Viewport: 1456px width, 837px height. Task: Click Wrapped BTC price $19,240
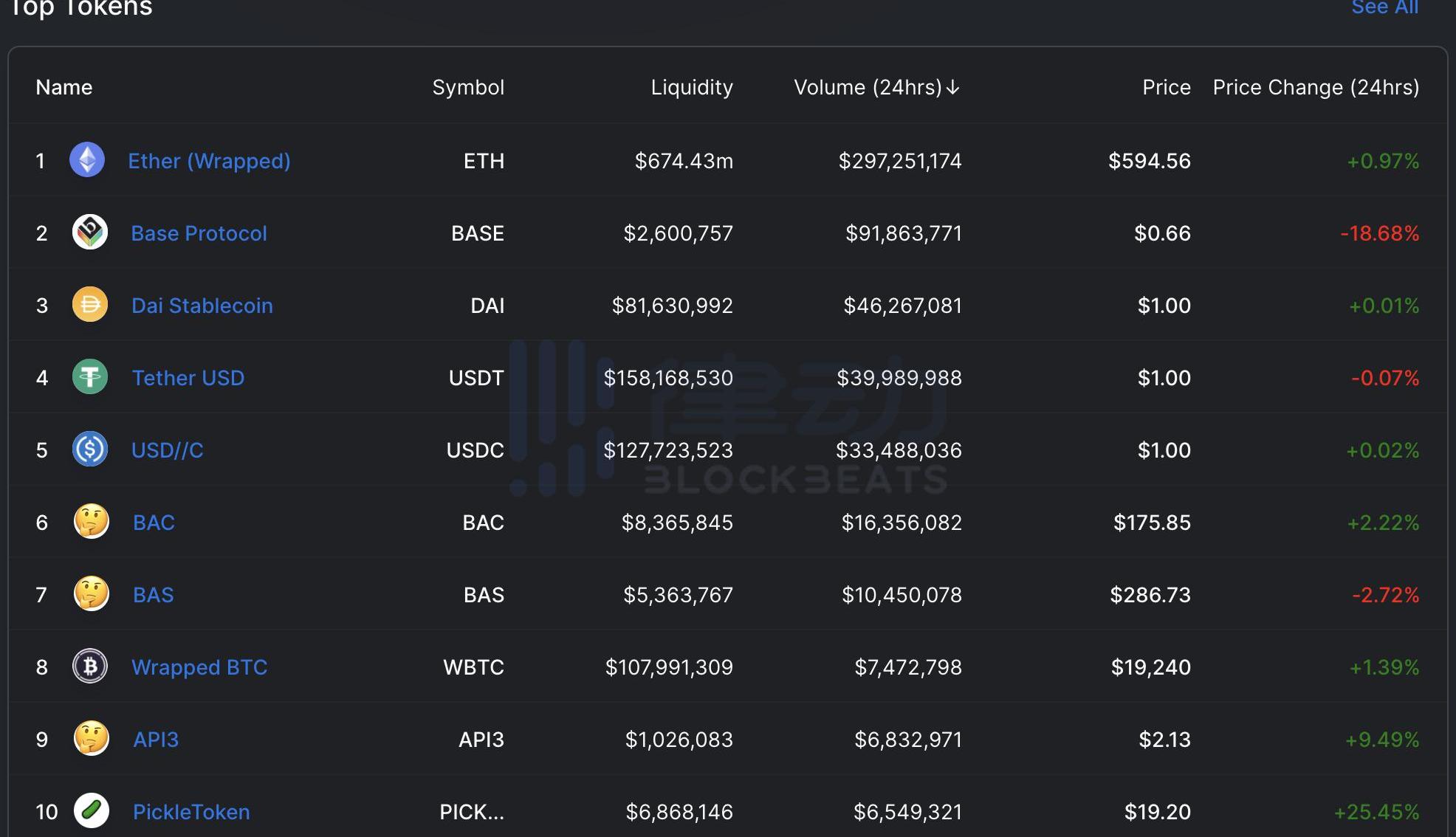1151,667
